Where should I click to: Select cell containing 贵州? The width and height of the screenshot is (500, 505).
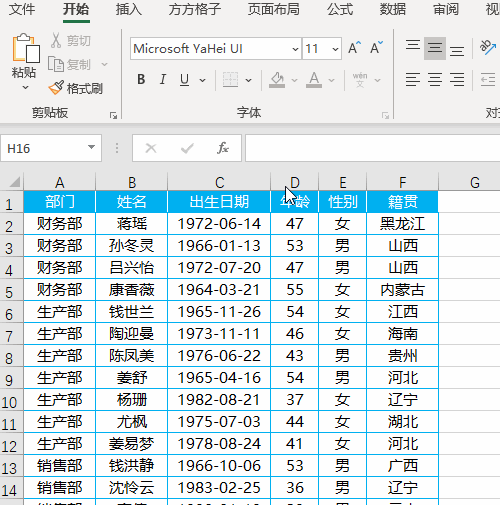402,356
